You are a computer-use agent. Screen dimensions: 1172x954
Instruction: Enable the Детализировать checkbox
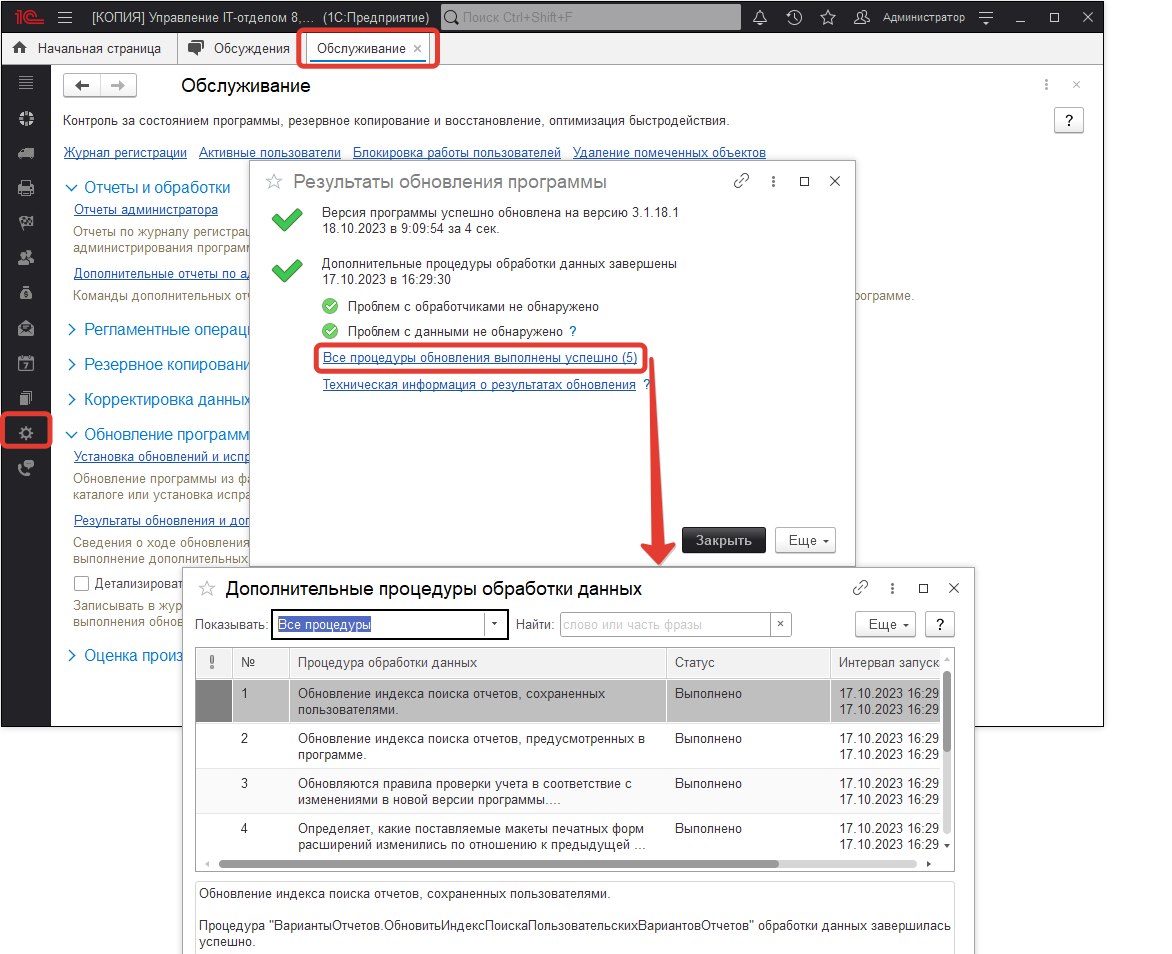(x=81, y=583)
